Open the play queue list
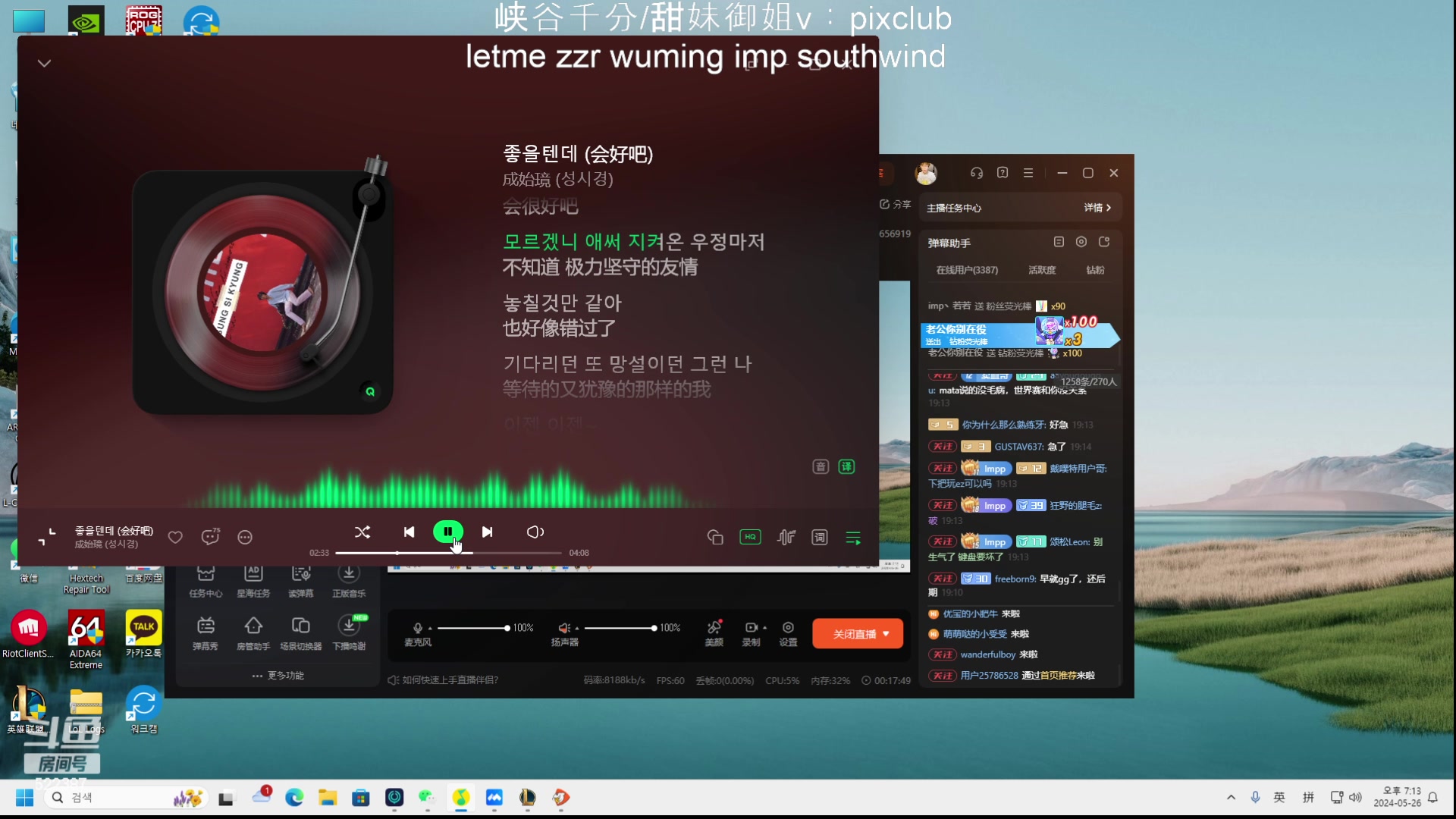Image resolution: width=1456 pixels, height=819 pixels. point(853,538)
